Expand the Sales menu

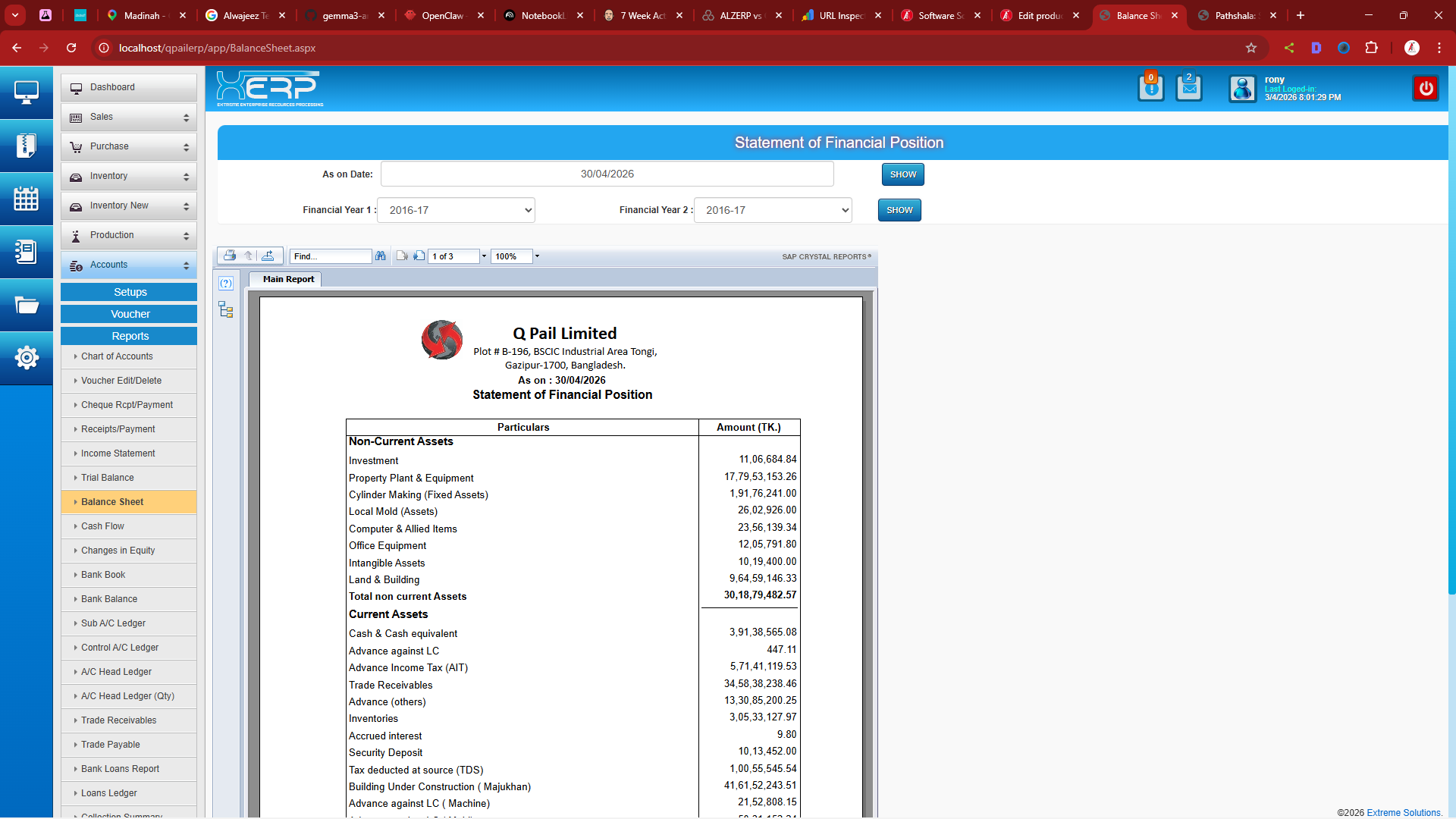coord(129,117)
